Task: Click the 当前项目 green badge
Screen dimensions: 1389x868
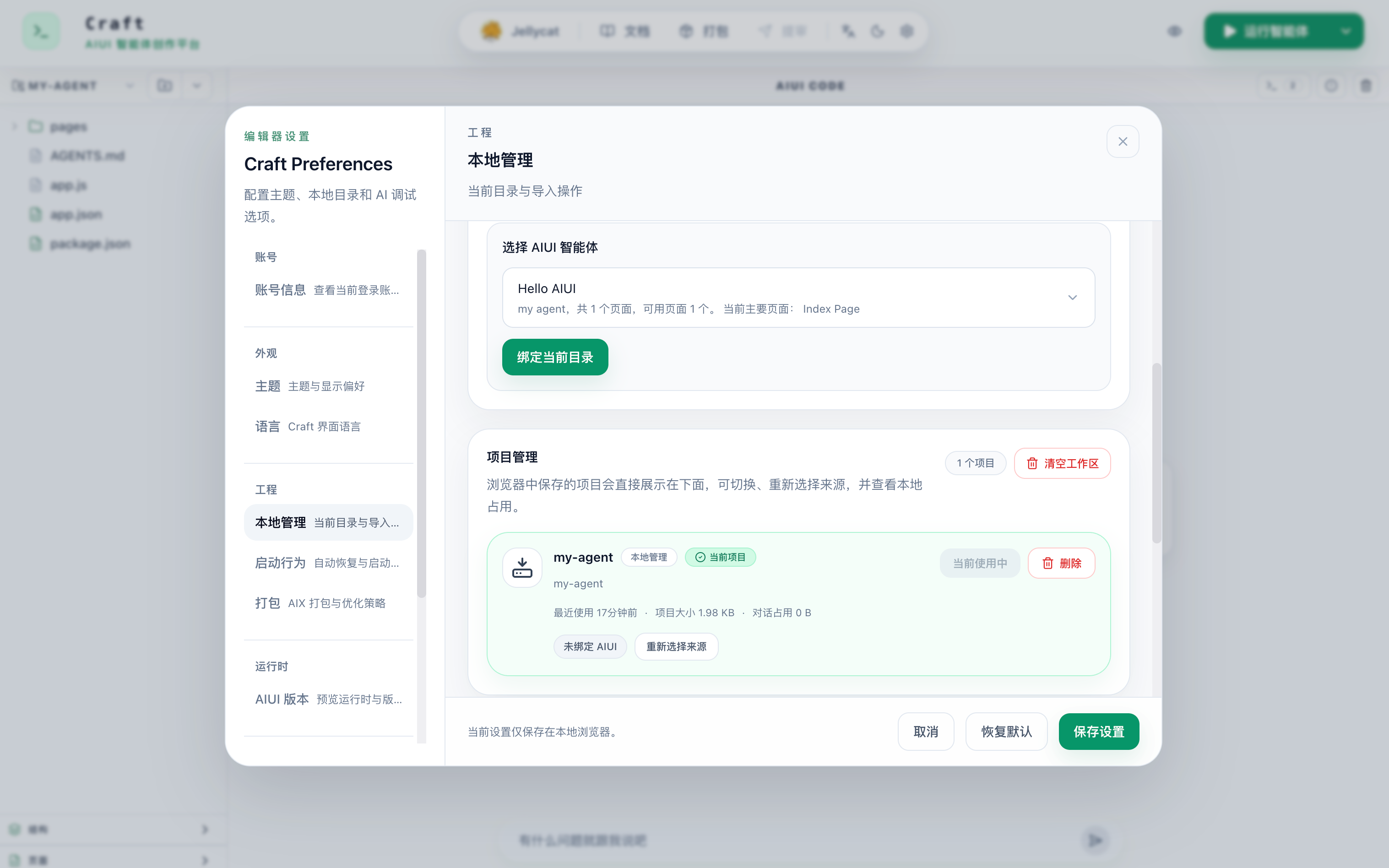Action: coord(720,557)
